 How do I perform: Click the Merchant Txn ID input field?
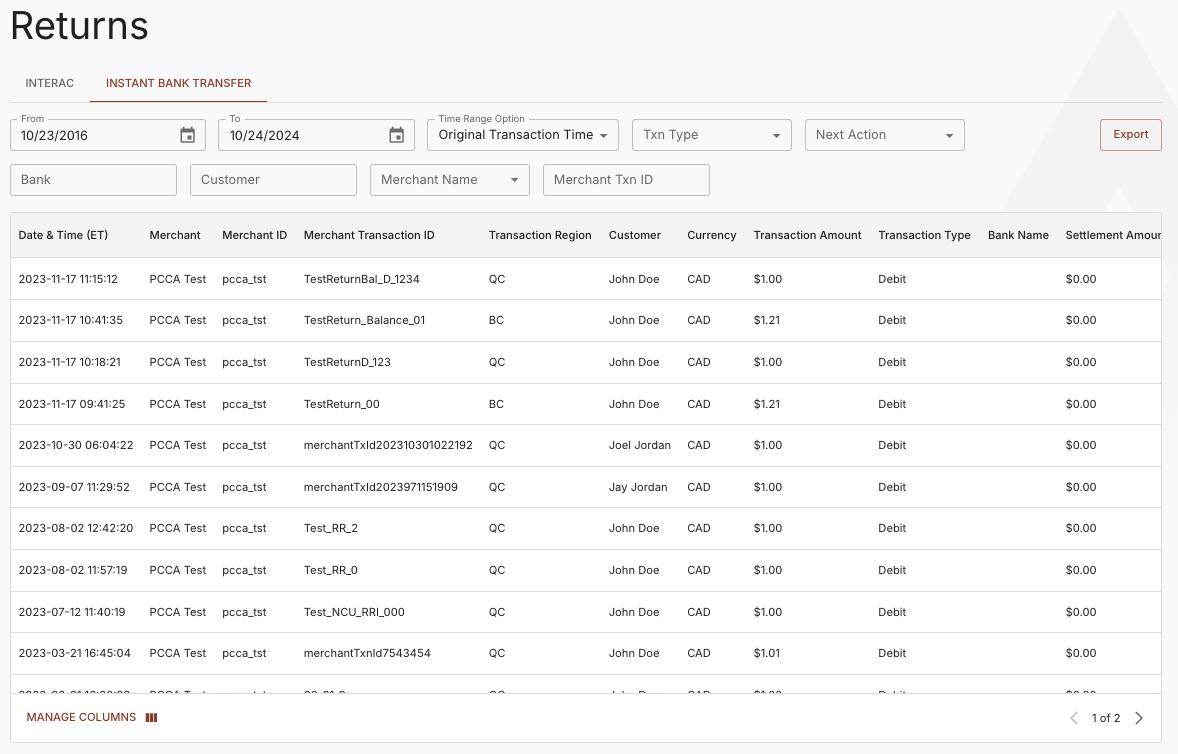626,180
